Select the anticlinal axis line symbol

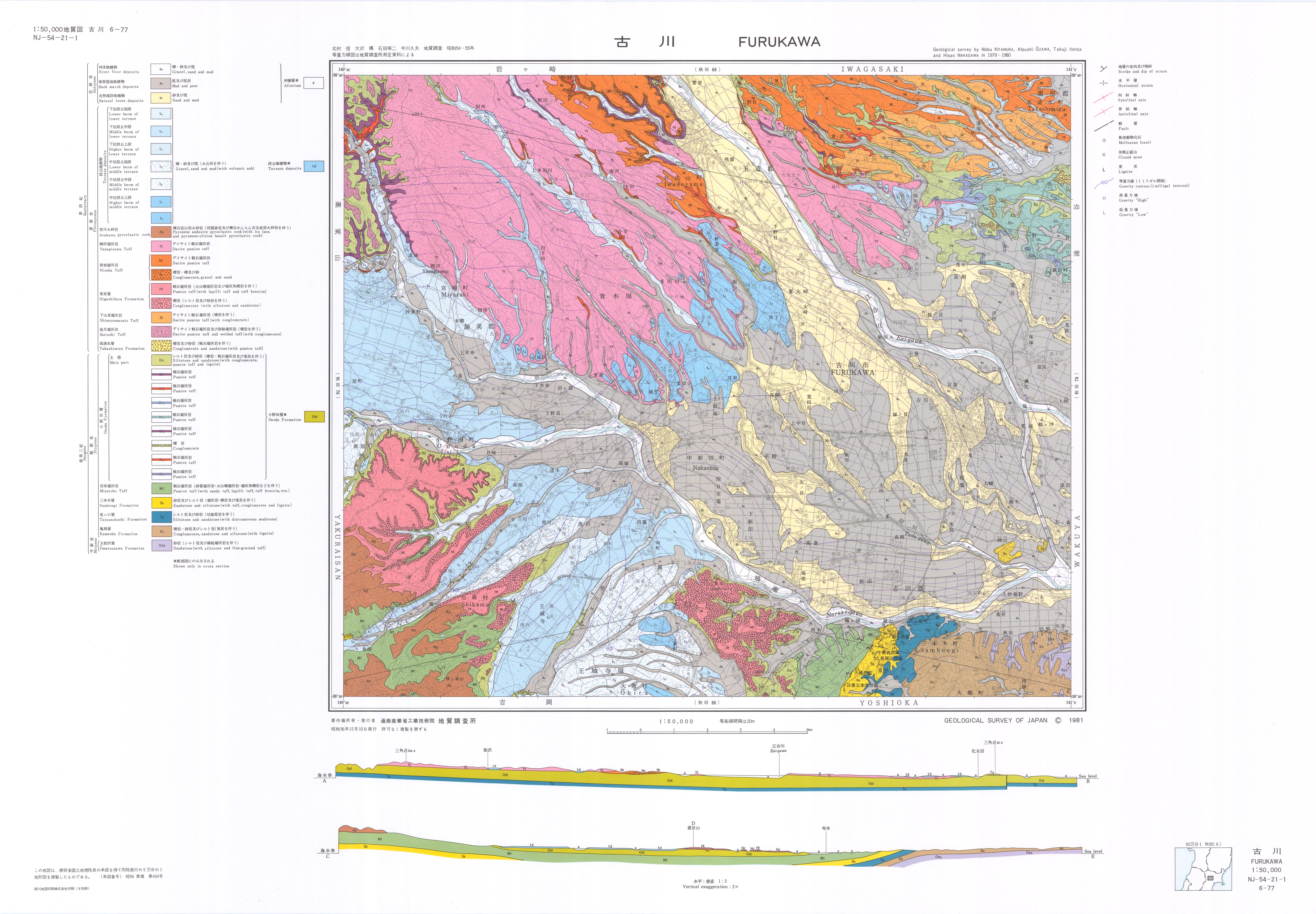coord(1103,112)
